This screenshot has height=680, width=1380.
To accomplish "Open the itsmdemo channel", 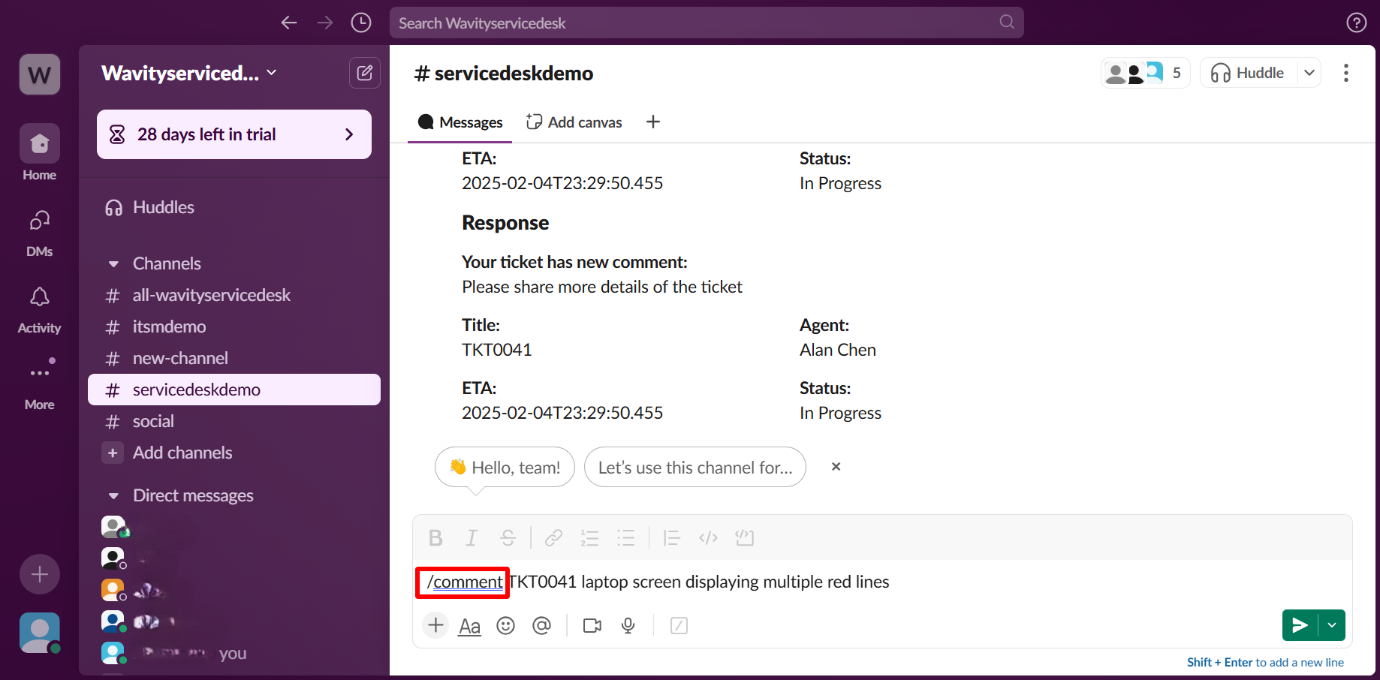I will point(234,327).
